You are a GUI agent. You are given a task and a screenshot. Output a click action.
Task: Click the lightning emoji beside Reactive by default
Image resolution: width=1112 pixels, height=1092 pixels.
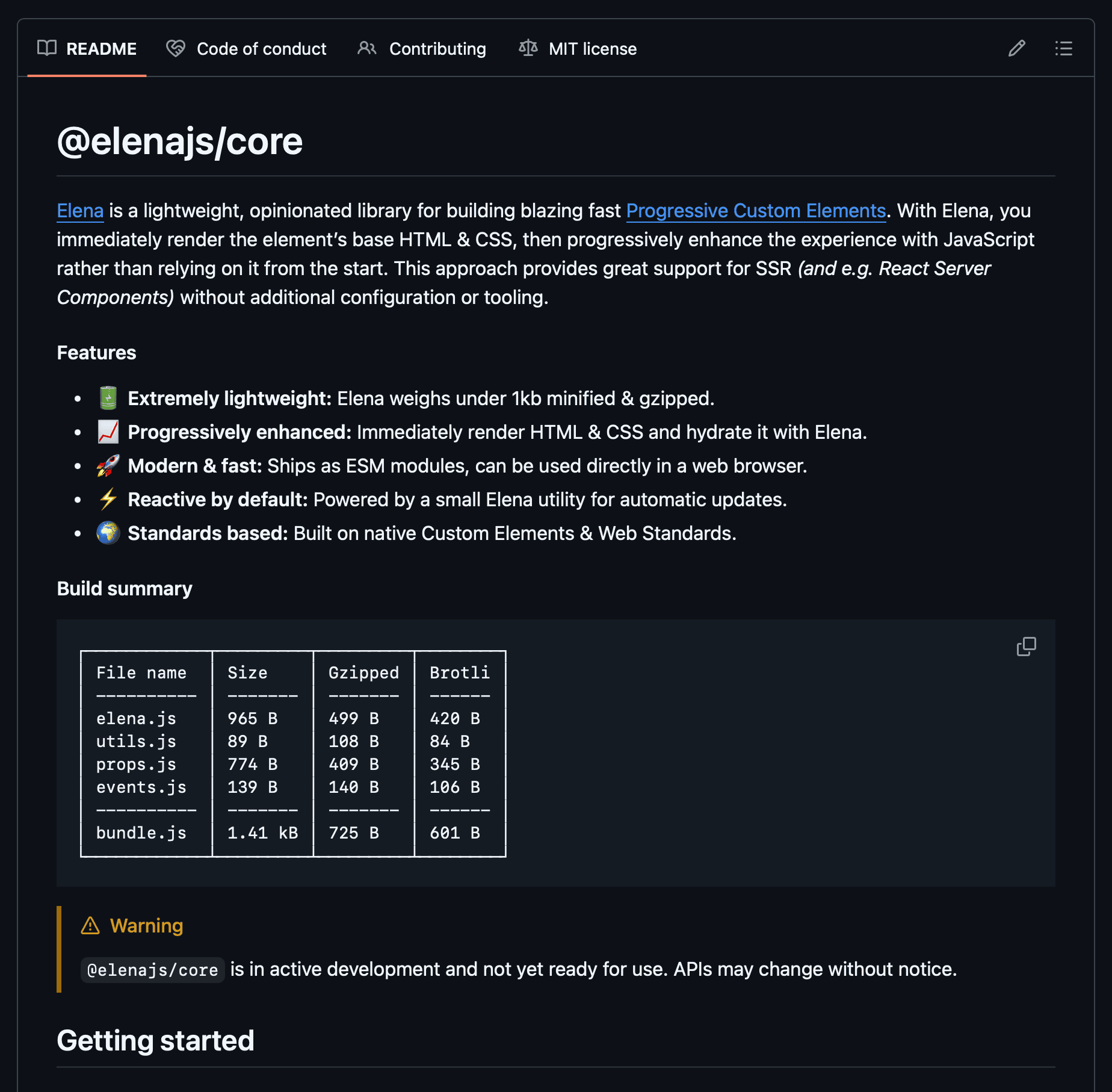tap(108, 500)
